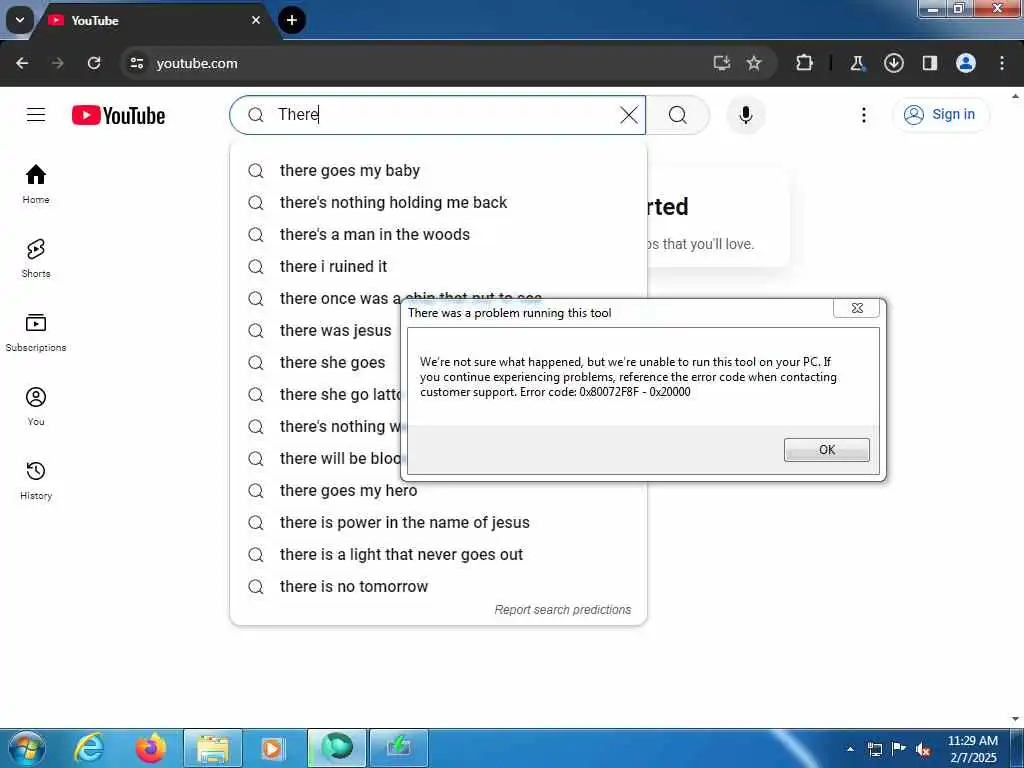Open Chrome Labs flask icon
Viewport: 1024px width, 768px height.
(x=857, y=63)
